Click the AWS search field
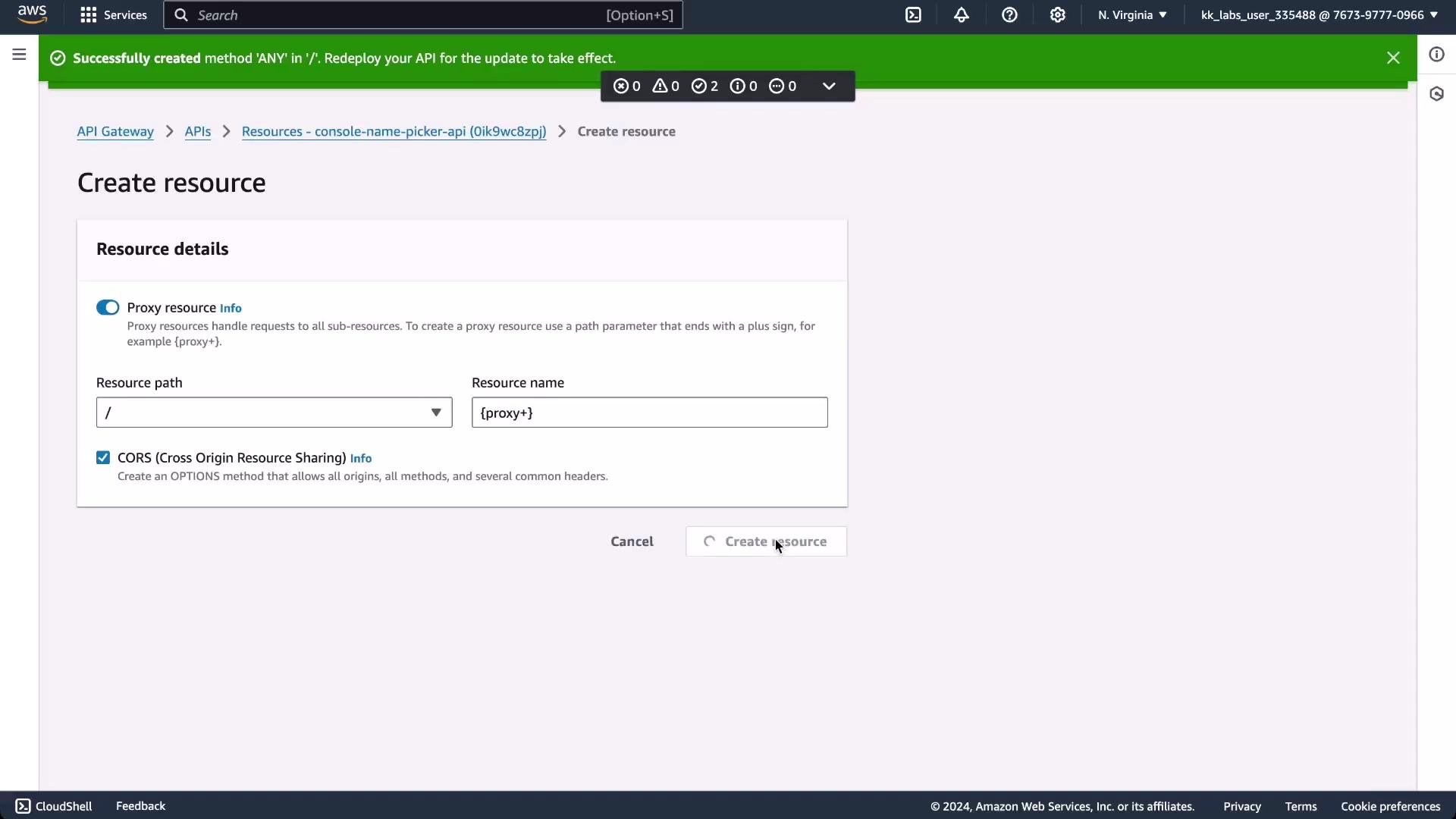 click(x=423, y=15)
